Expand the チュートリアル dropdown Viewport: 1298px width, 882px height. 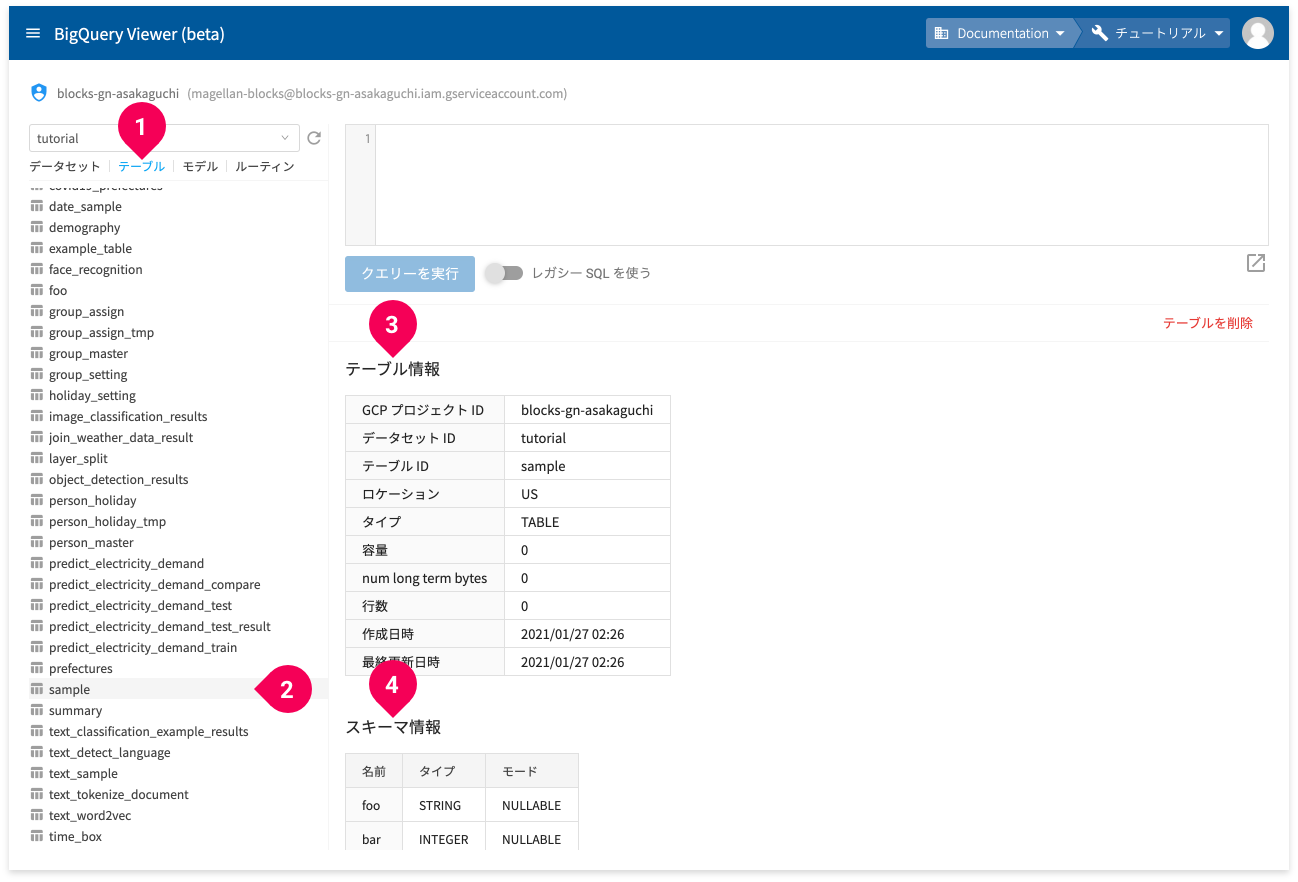[x=1157, y=33]
